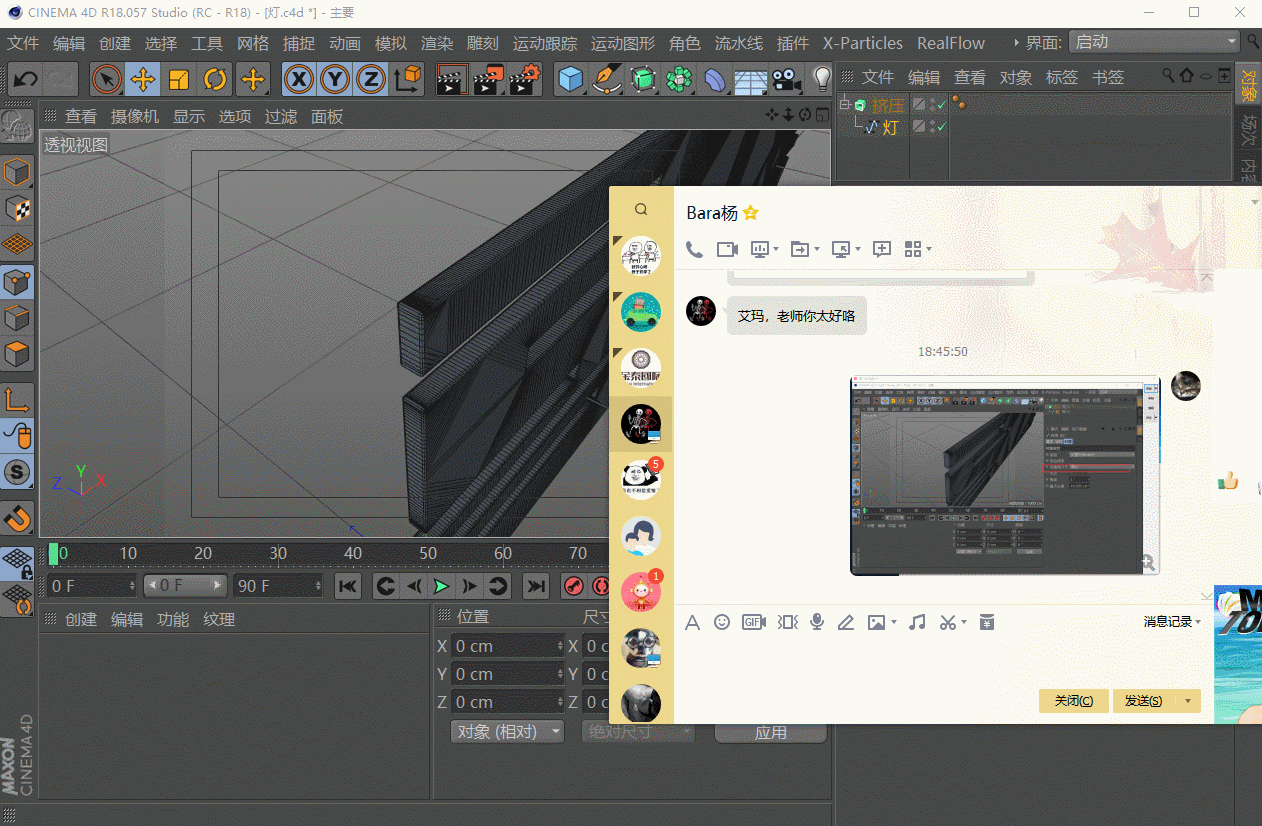The width and height of the screenshot is (1262, 826).
Task: Toggle the Y axis lock button
Action: click(x=334, y=80)
